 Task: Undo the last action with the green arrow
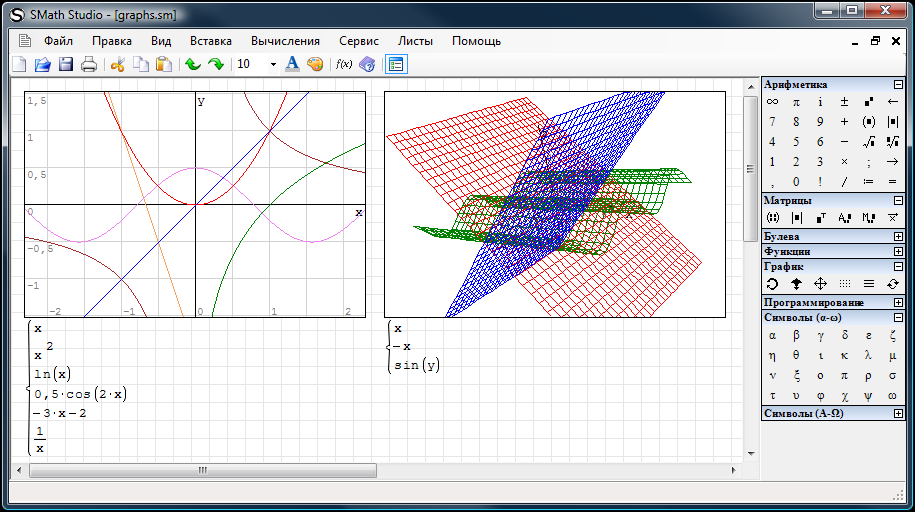[x=193, y=64]
